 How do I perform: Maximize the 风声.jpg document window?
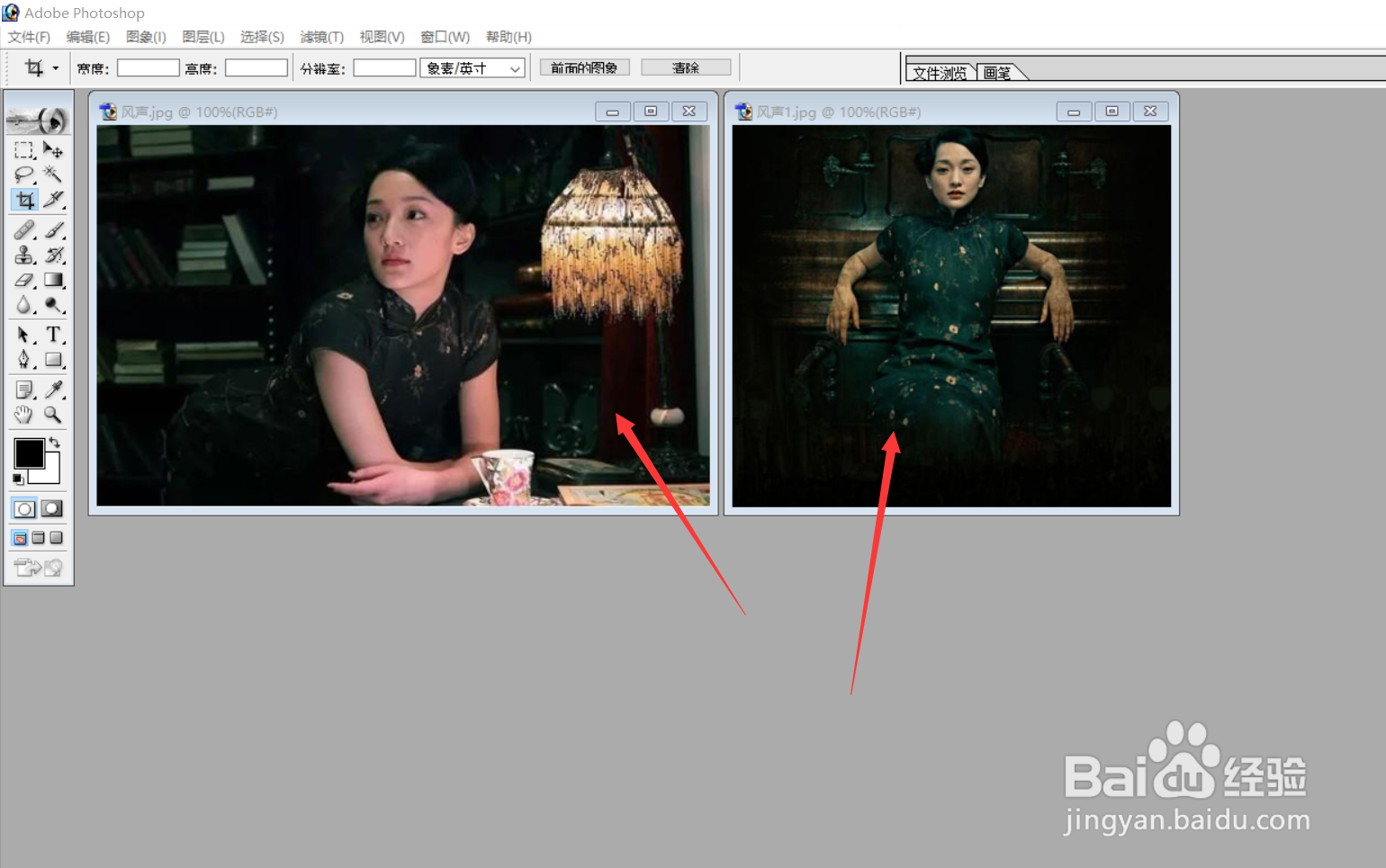(x=651, y=112)
